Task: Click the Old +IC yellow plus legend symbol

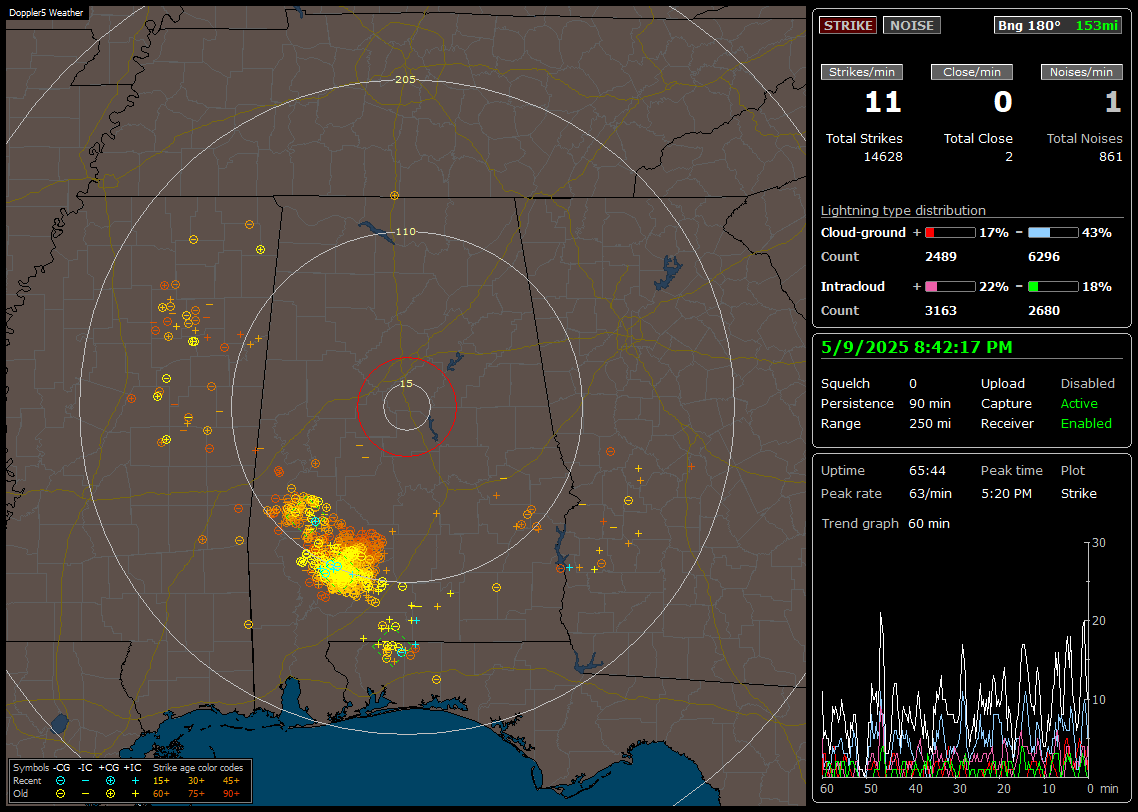Action: 135,794
